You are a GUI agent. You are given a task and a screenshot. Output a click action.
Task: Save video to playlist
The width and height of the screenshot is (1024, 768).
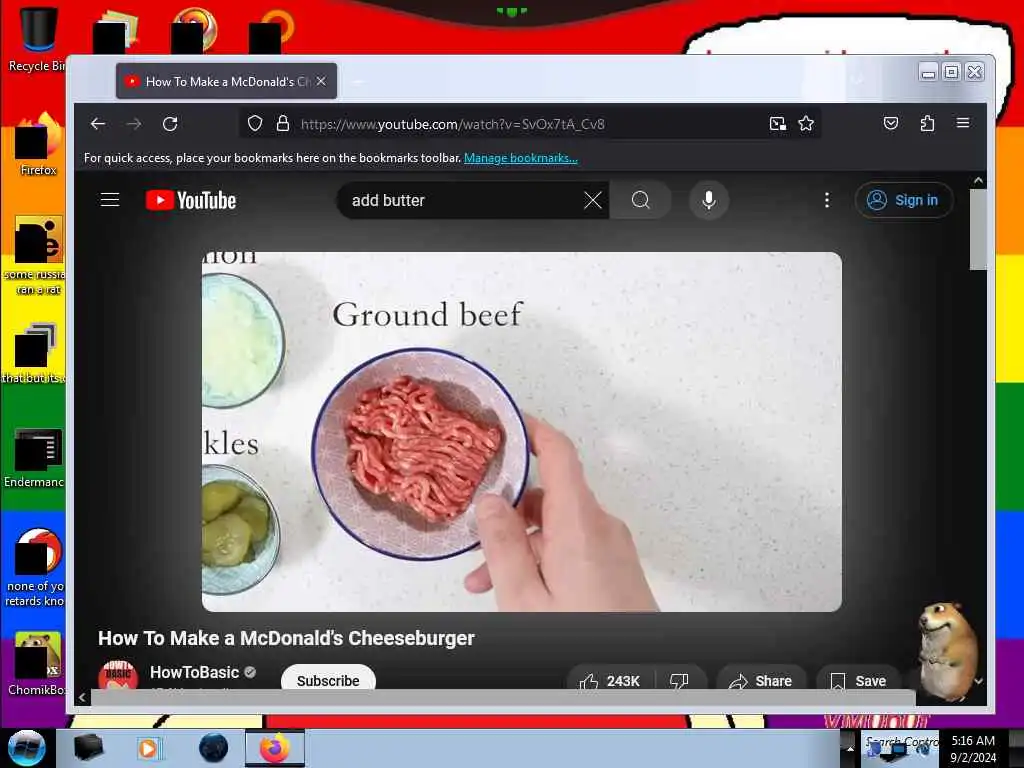pos(858,680)
